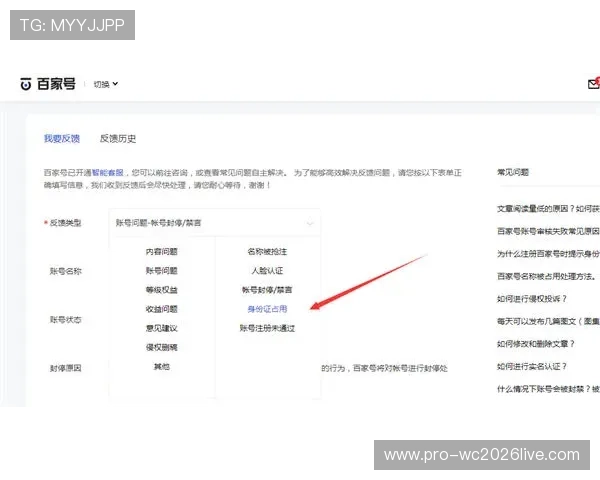
Task: Open FAQ 如何进行实名认证
Action: pos(532,366)
